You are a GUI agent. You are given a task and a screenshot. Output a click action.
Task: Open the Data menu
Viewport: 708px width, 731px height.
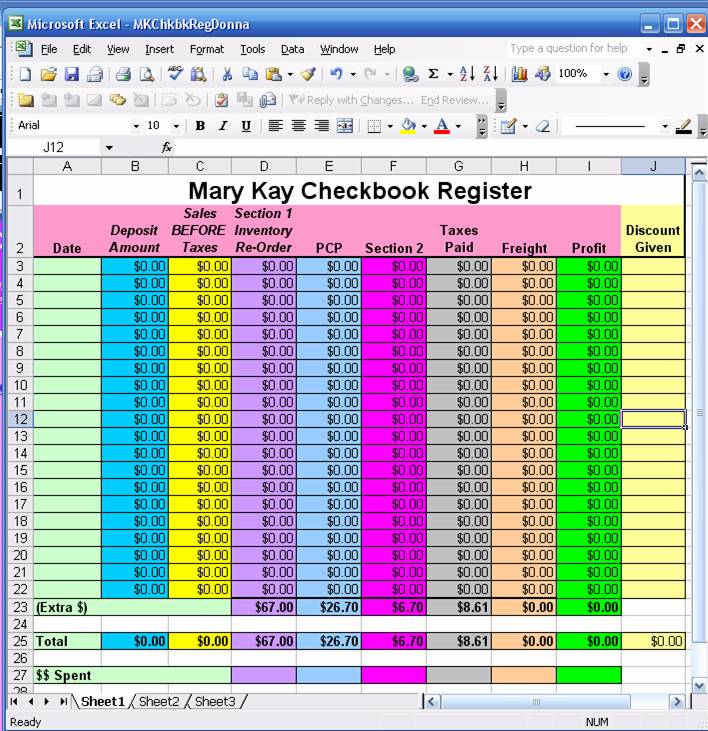[292, 49]
